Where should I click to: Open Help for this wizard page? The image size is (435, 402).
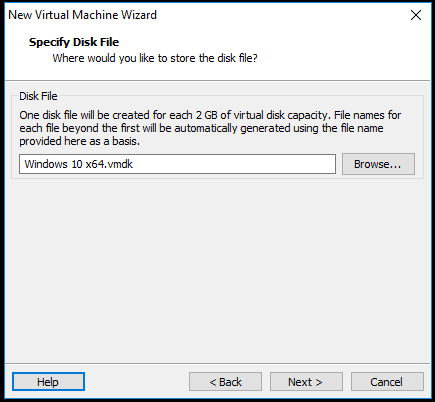tap(48, 382)
